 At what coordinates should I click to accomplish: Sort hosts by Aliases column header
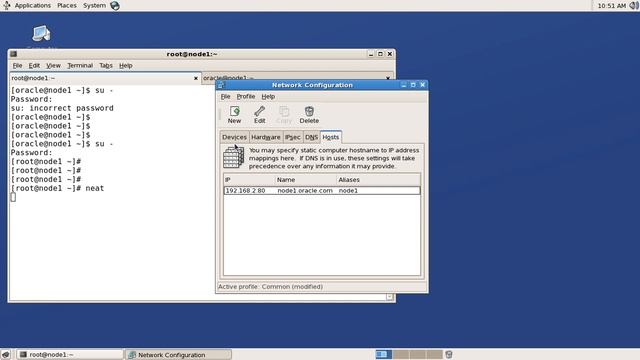point(378,180)
